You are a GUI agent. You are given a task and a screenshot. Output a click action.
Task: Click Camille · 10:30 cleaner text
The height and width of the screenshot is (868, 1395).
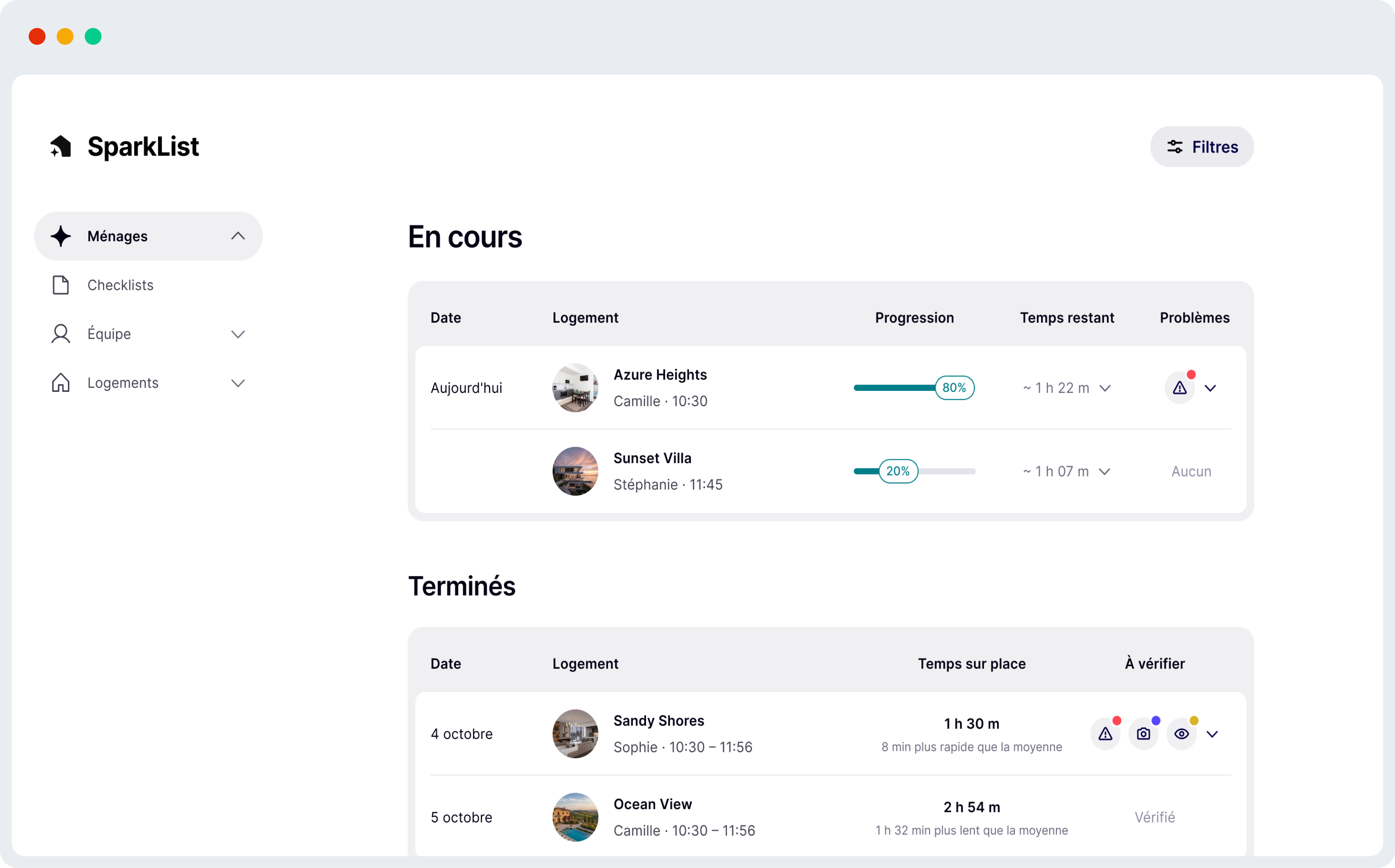tap(661, 401)
